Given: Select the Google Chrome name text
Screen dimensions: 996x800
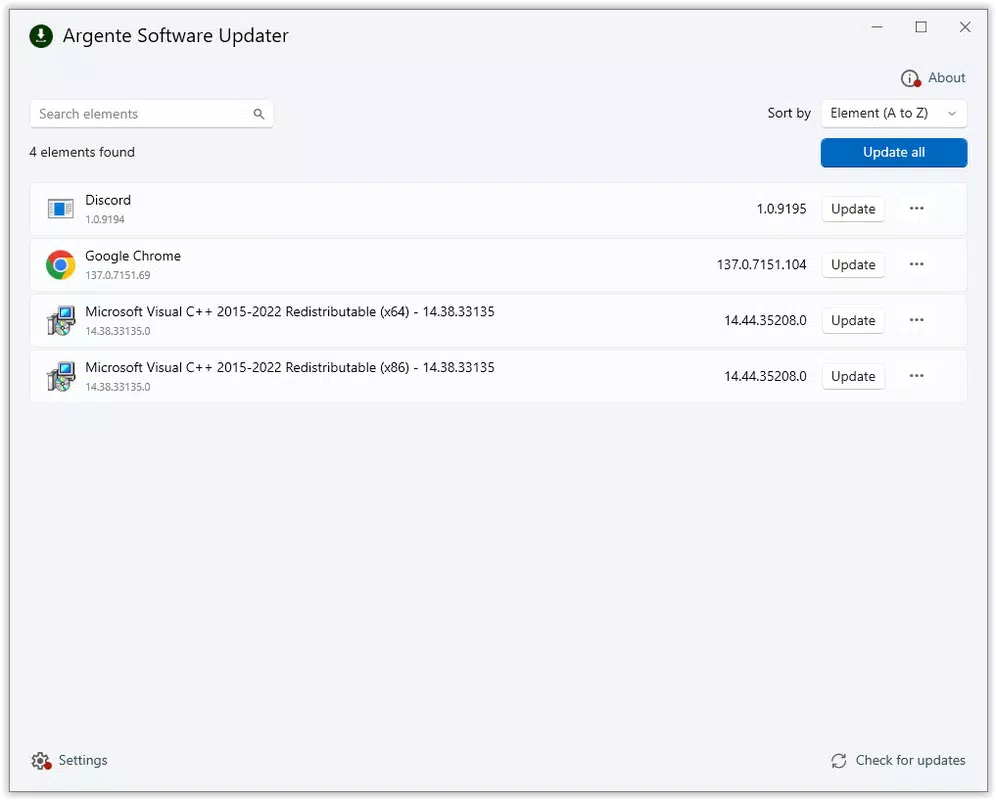Looking at the screenshot, I should pos(133,256).
